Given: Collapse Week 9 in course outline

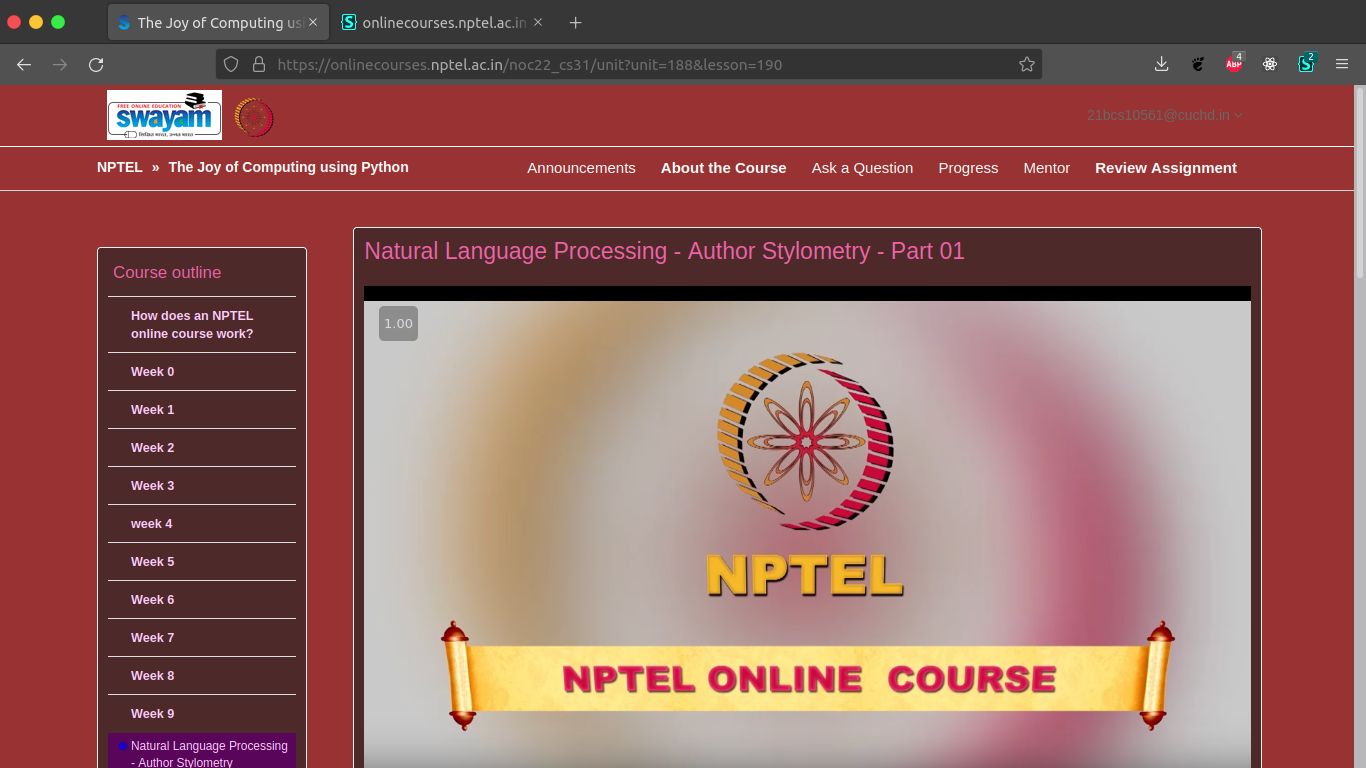Looking at the screenshot, I should click(202, 713).
